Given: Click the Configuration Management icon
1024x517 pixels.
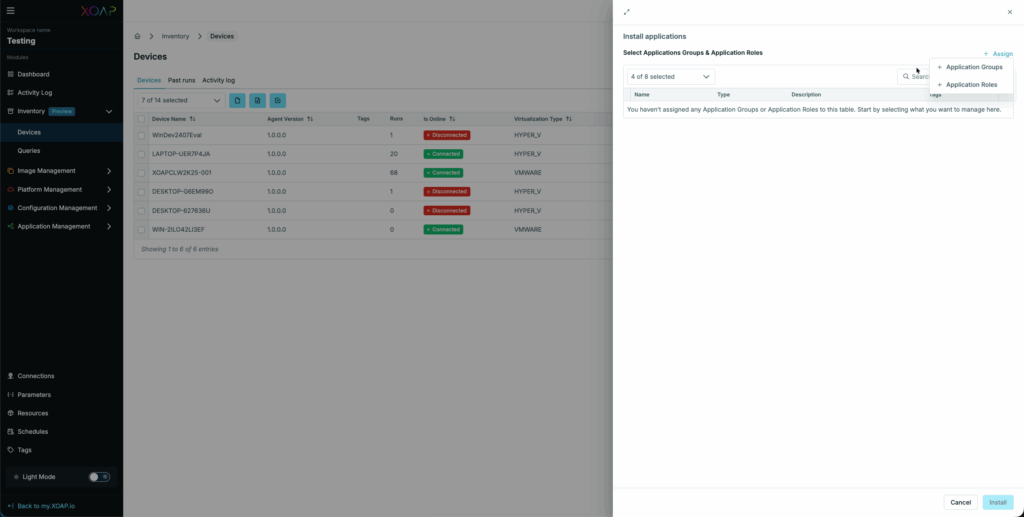Looking at the screenshot, I should click(10, 208).
